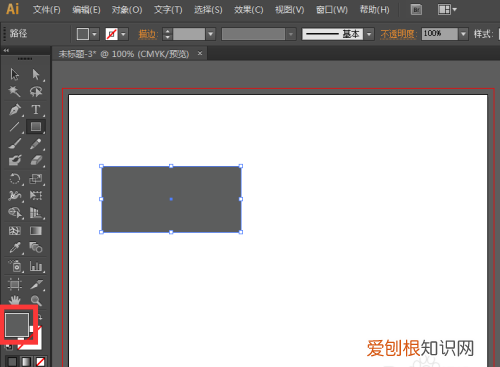Collapse the toolbox with the double-arrow
Image resolution: width=500 pixels, height=367 pixels.
tap(6, 50)
